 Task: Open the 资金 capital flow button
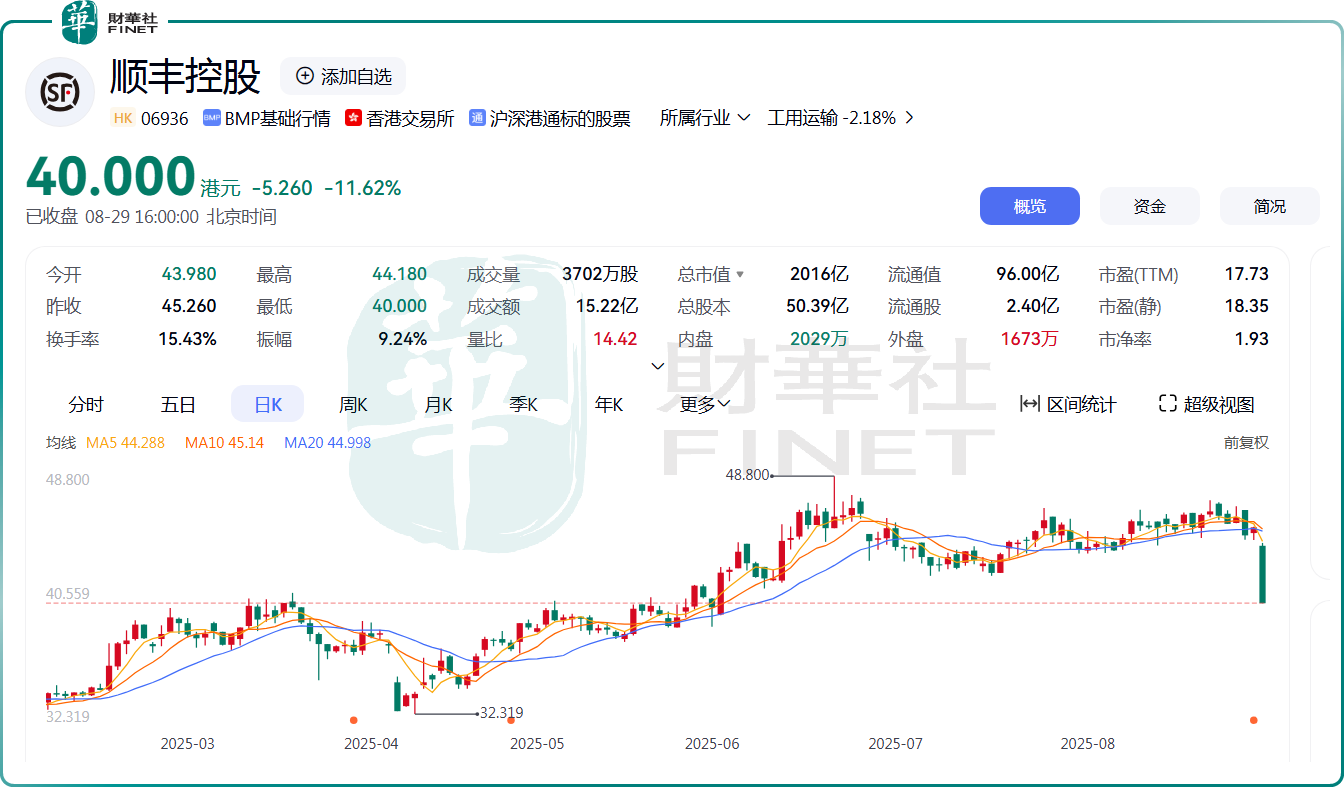pos(1150,206)
